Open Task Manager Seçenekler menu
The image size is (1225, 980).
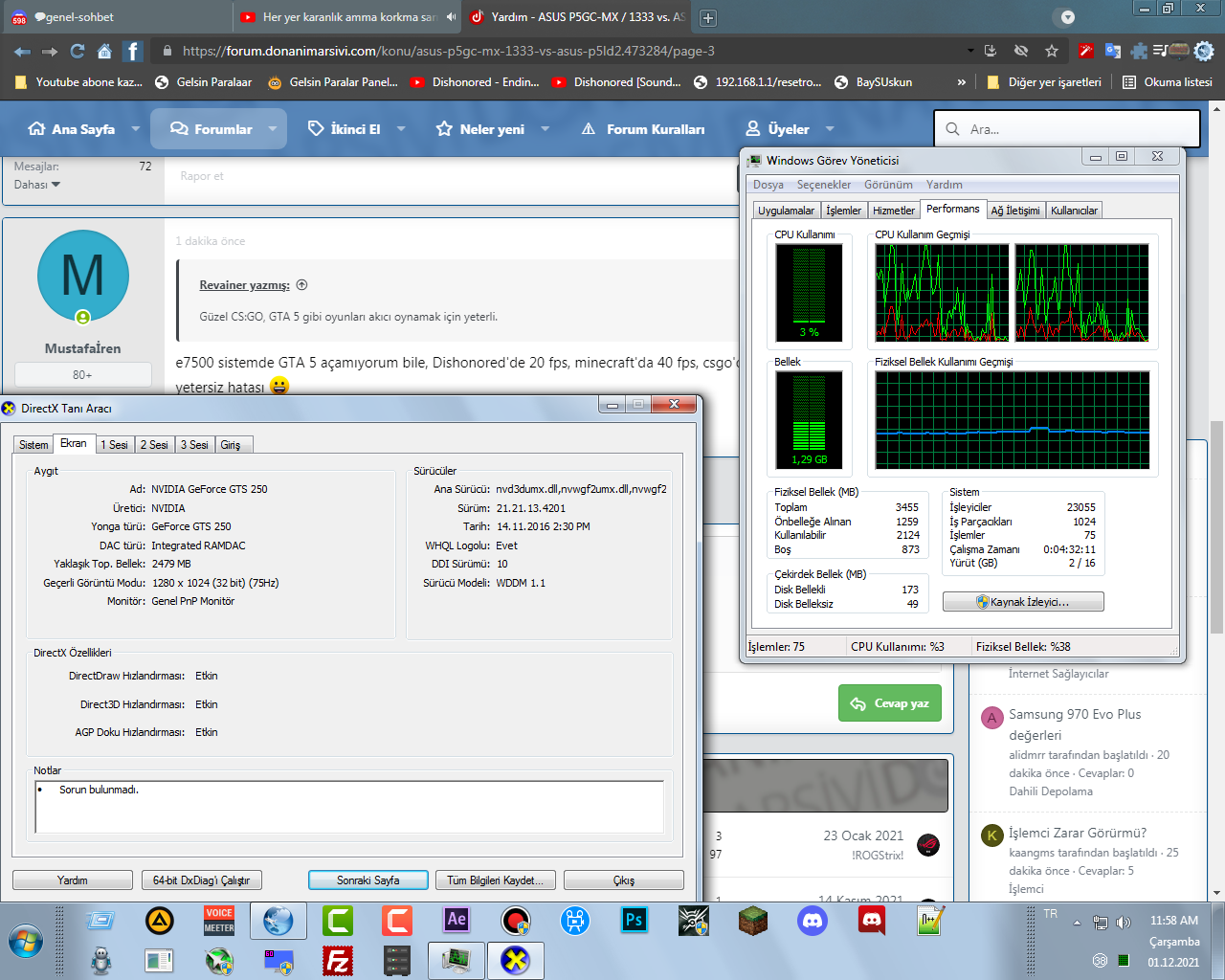[824, 185]
